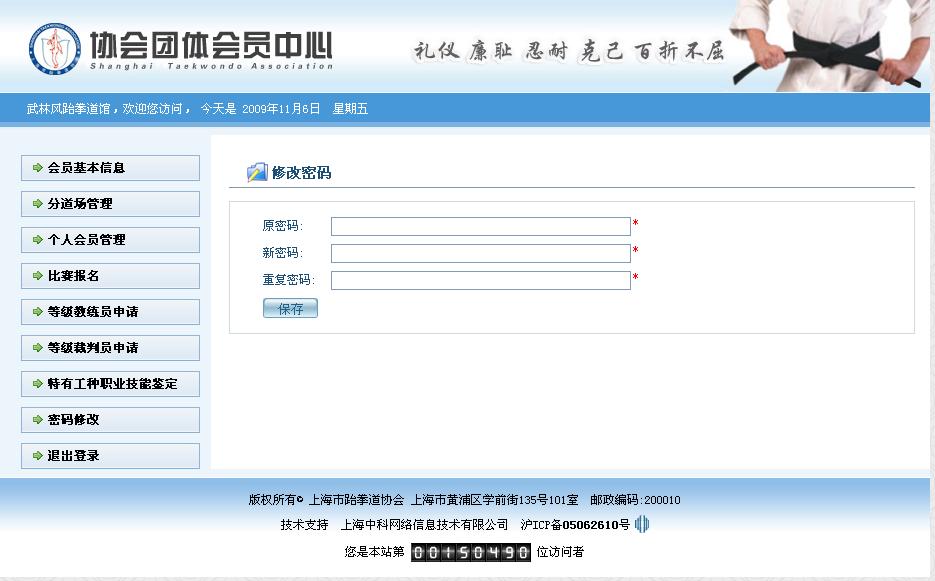Click the 协会团体会员中心 header title
This screenshot has width=935, height=581.
pos(211,45)
